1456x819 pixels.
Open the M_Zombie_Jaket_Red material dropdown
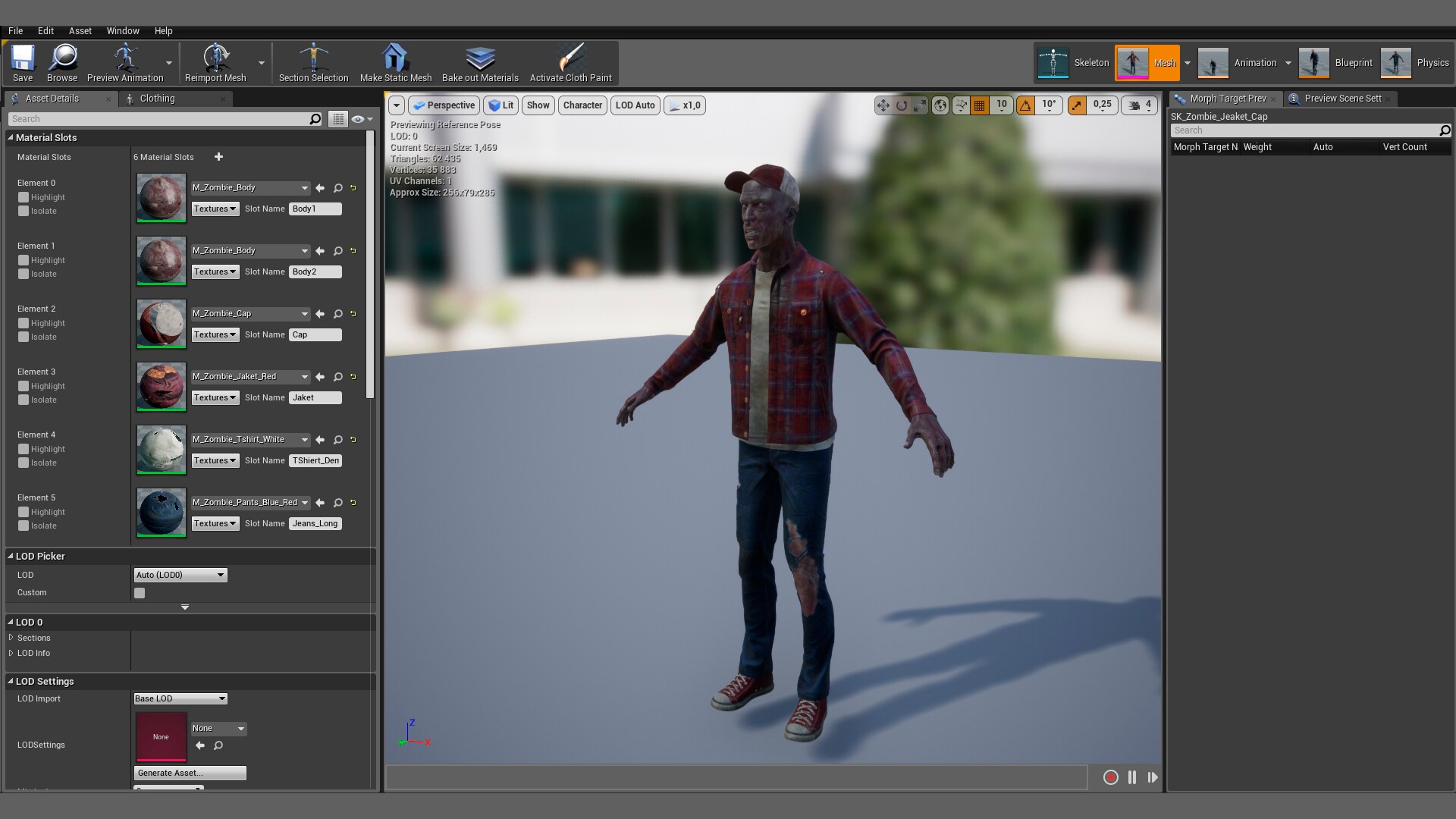pyautogui.click(x=250, y=376)
